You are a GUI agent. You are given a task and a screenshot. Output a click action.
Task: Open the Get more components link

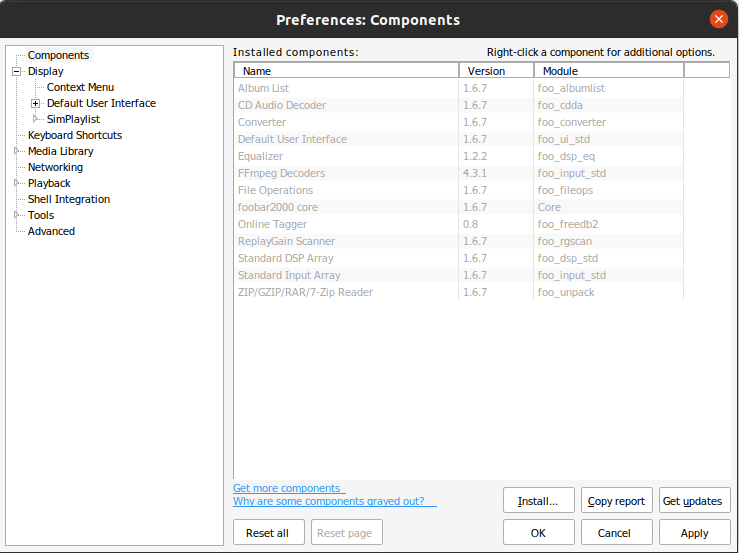point(289,488)
